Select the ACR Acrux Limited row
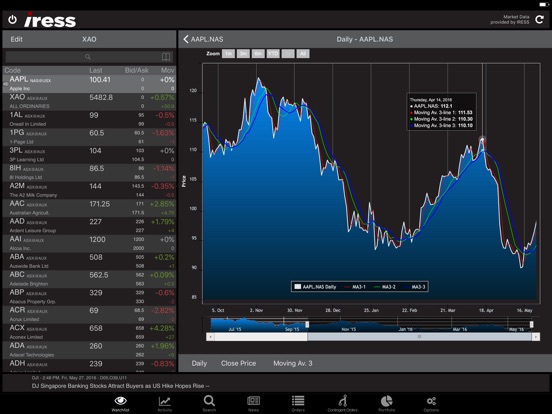This screenshot has height=414, width=552. (x=89, y=315)
